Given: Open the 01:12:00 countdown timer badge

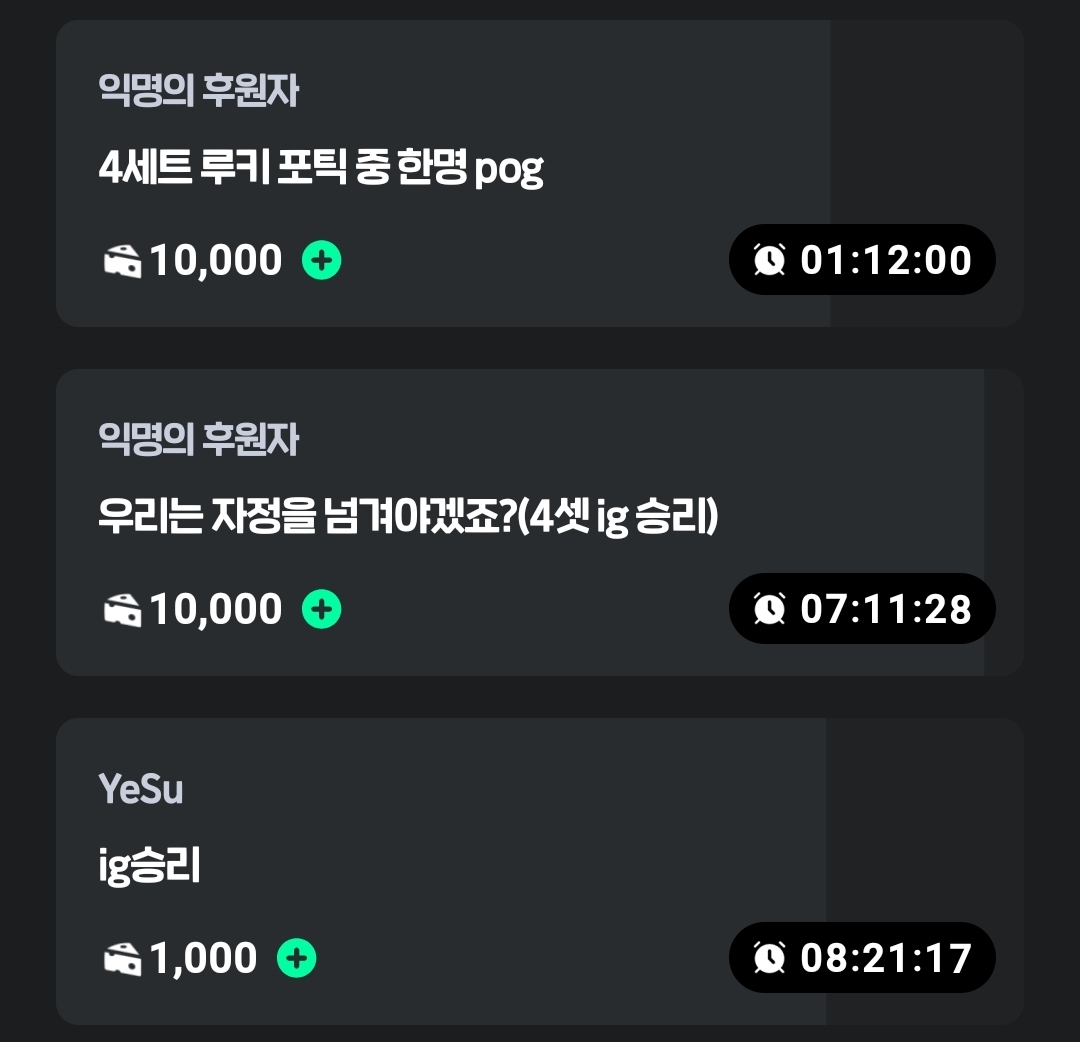Looking at the screenshot, I should (x=862, y=260).
